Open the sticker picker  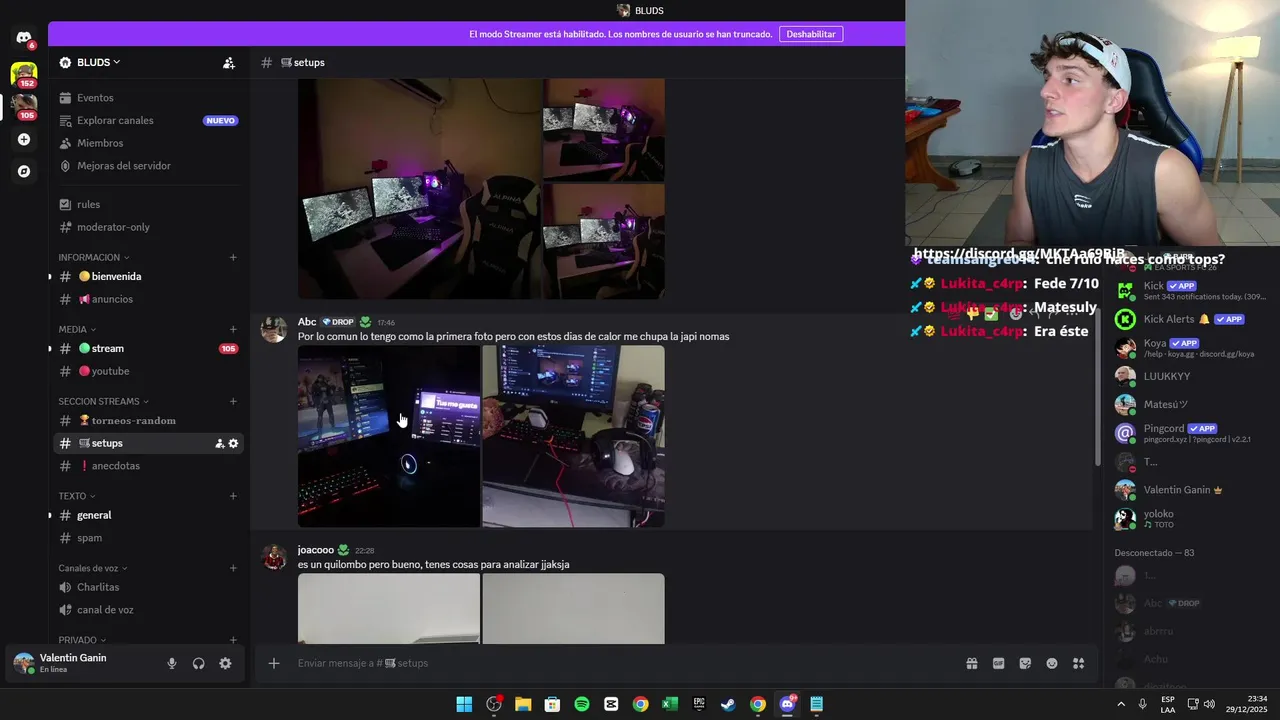pos(1025,663)
